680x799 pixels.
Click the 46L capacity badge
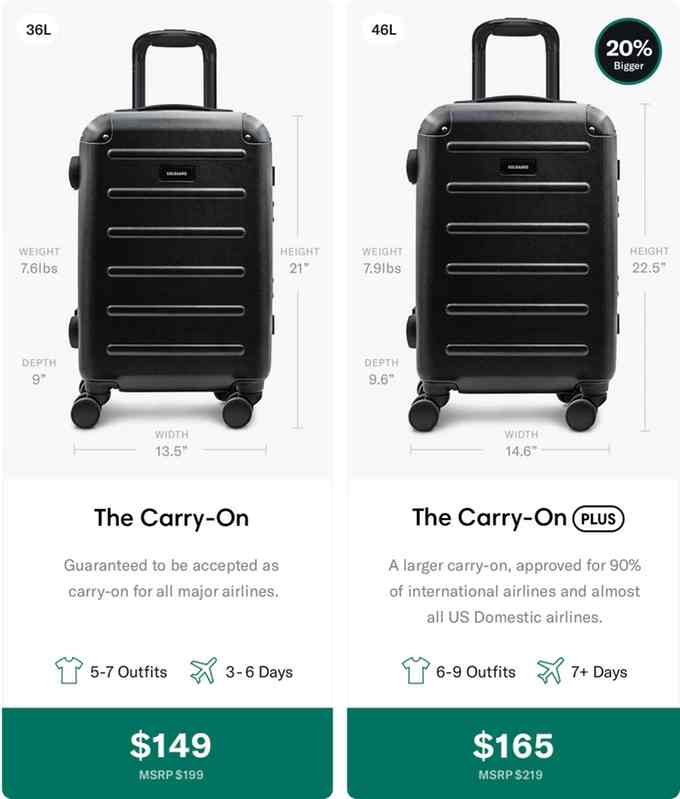(383, 29)
